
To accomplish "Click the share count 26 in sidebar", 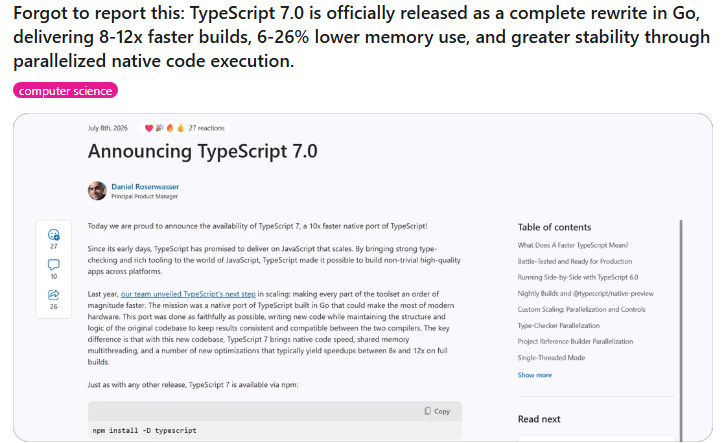I will (x=54, y=306).
